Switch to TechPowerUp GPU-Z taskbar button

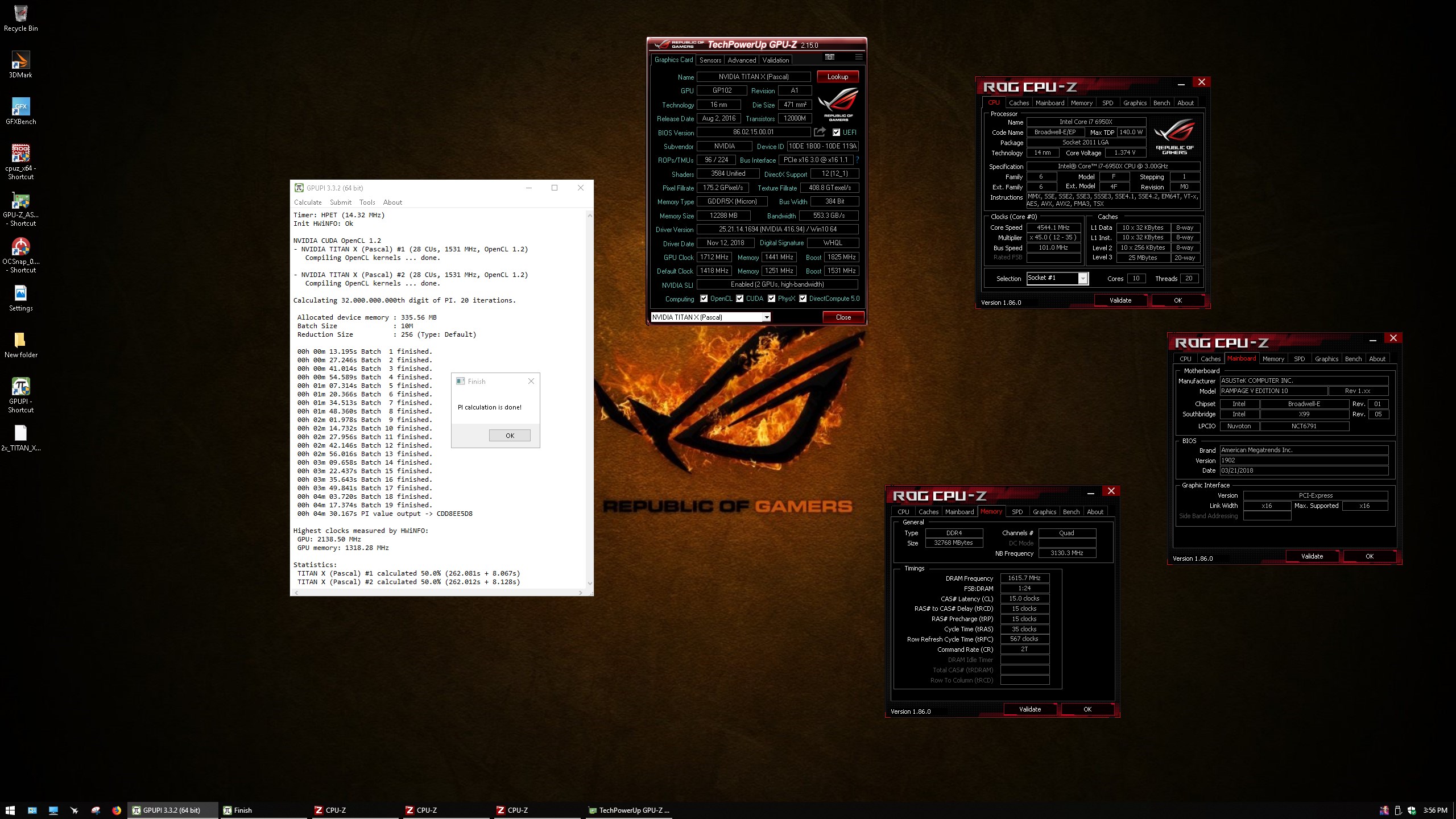point(628,810)
